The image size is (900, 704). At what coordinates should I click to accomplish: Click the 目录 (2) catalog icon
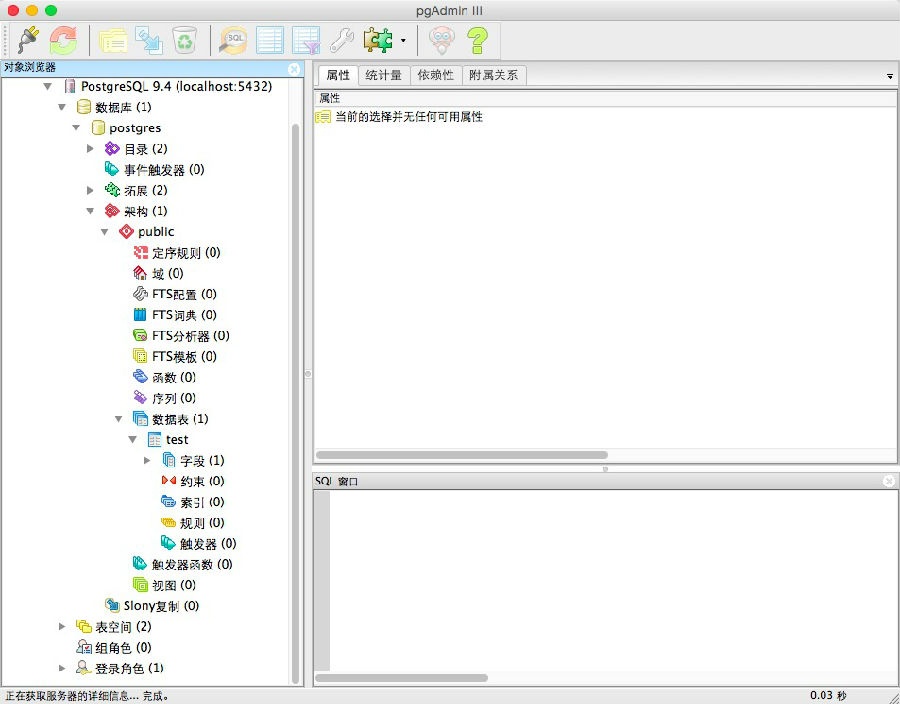click(112, 149)
